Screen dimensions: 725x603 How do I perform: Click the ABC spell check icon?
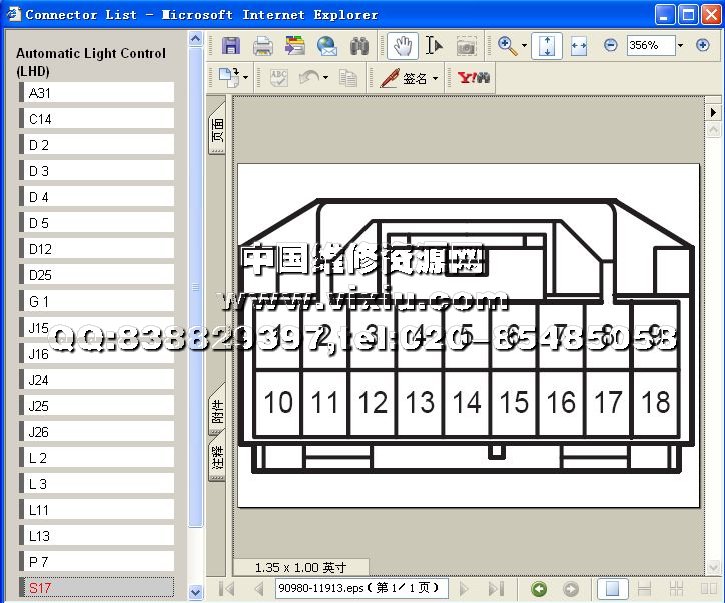279,77
